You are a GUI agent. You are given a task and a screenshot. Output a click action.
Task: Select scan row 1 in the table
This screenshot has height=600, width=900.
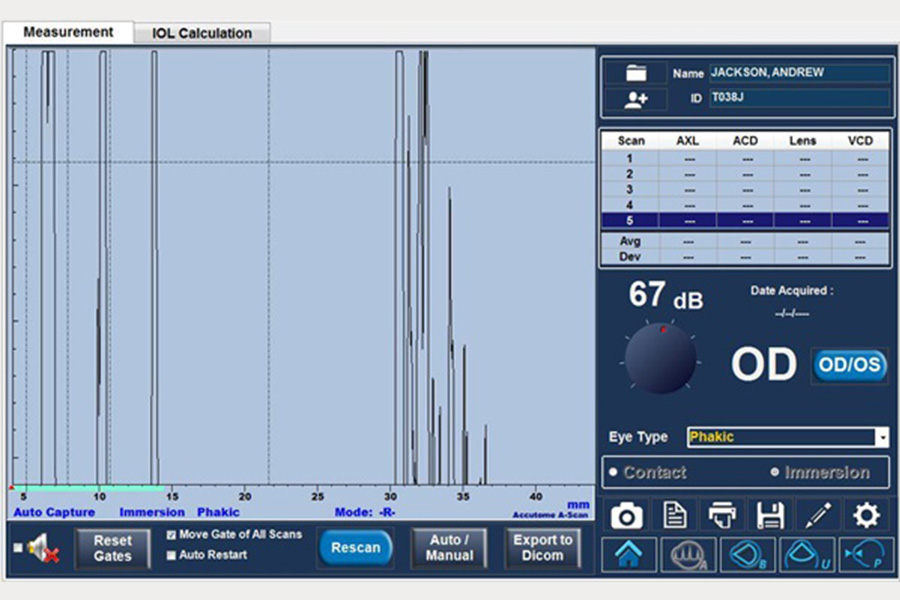point(745,158)
